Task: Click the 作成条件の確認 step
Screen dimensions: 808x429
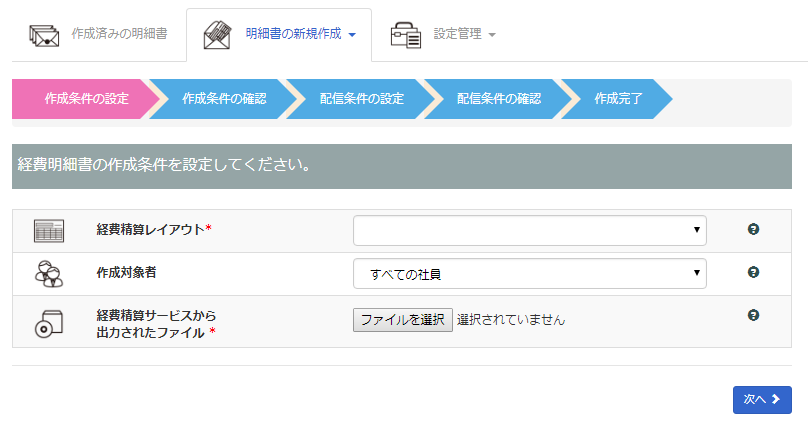Action: pos(224,99)
